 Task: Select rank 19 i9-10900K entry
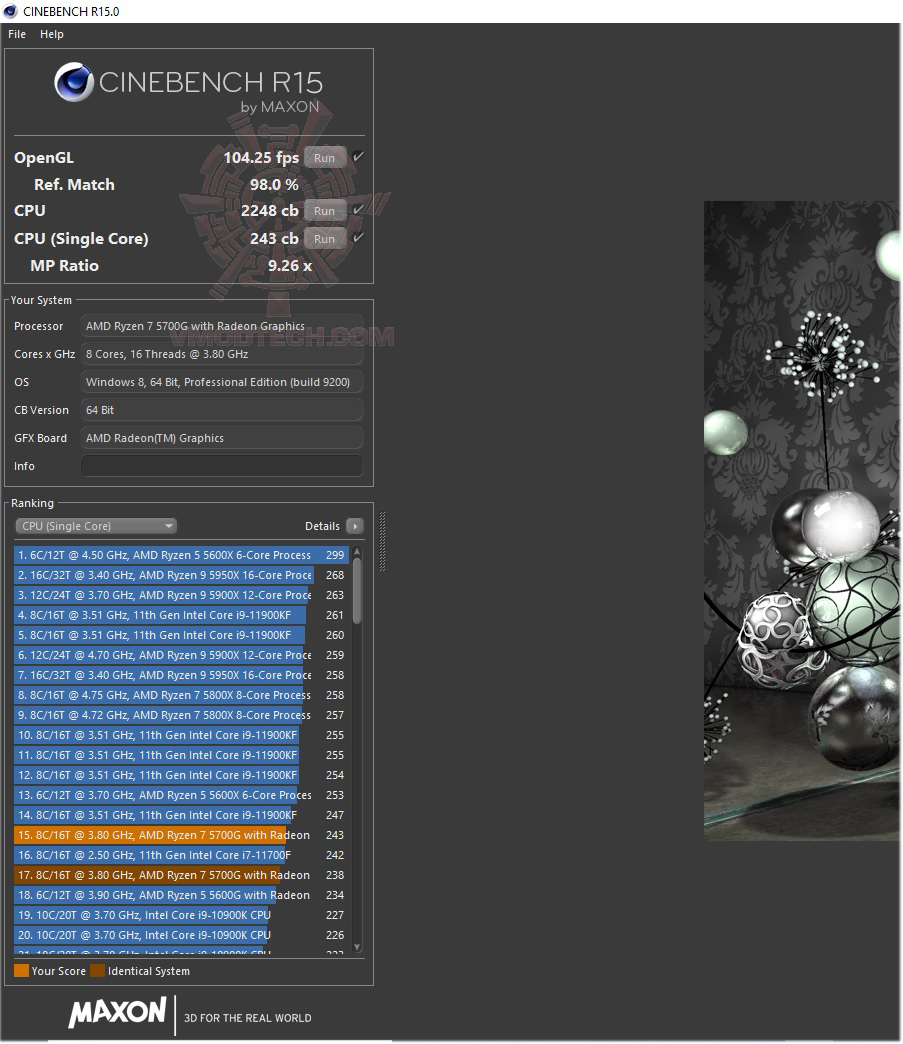tap(181, 915)
